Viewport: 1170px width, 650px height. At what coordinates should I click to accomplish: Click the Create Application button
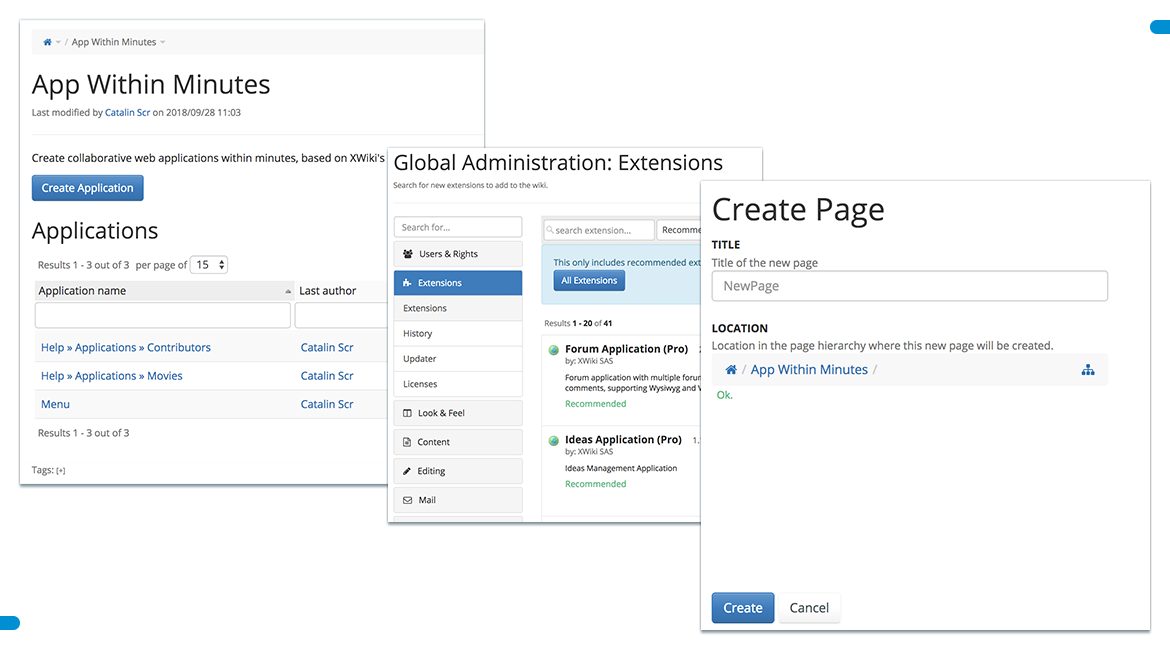coord(87,188)
